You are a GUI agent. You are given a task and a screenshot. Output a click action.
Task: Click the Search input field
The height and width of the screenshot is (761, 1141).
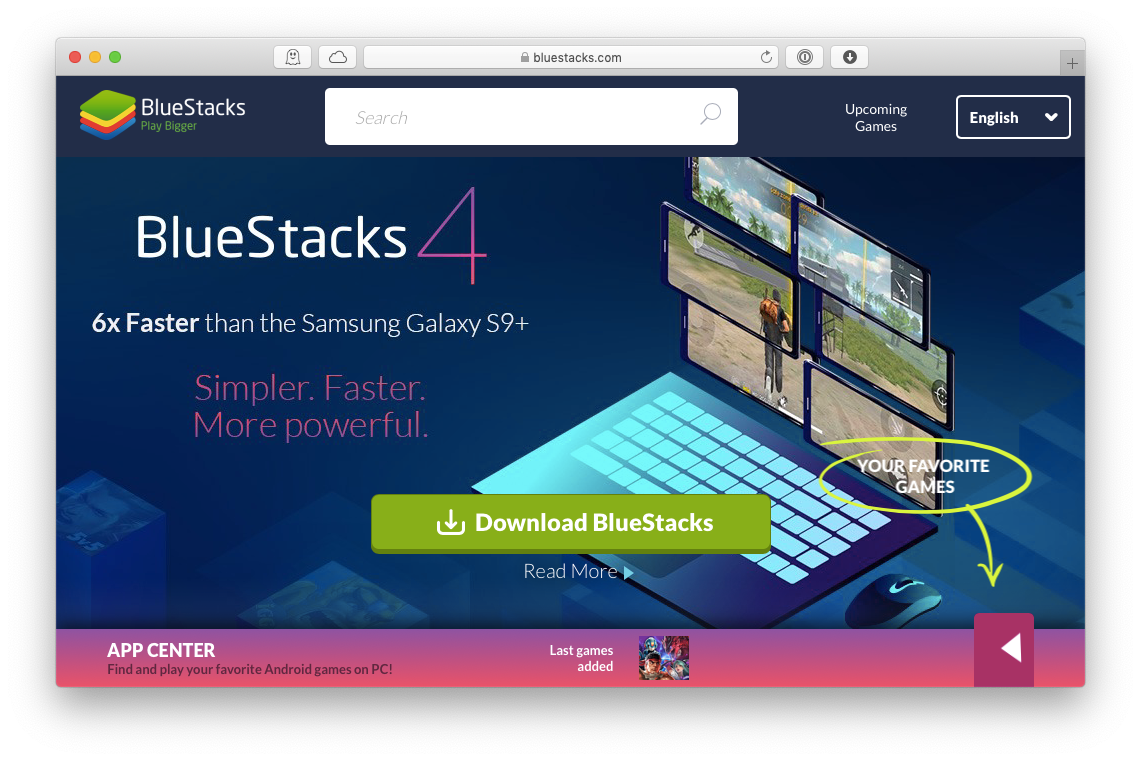click(531, 116)
